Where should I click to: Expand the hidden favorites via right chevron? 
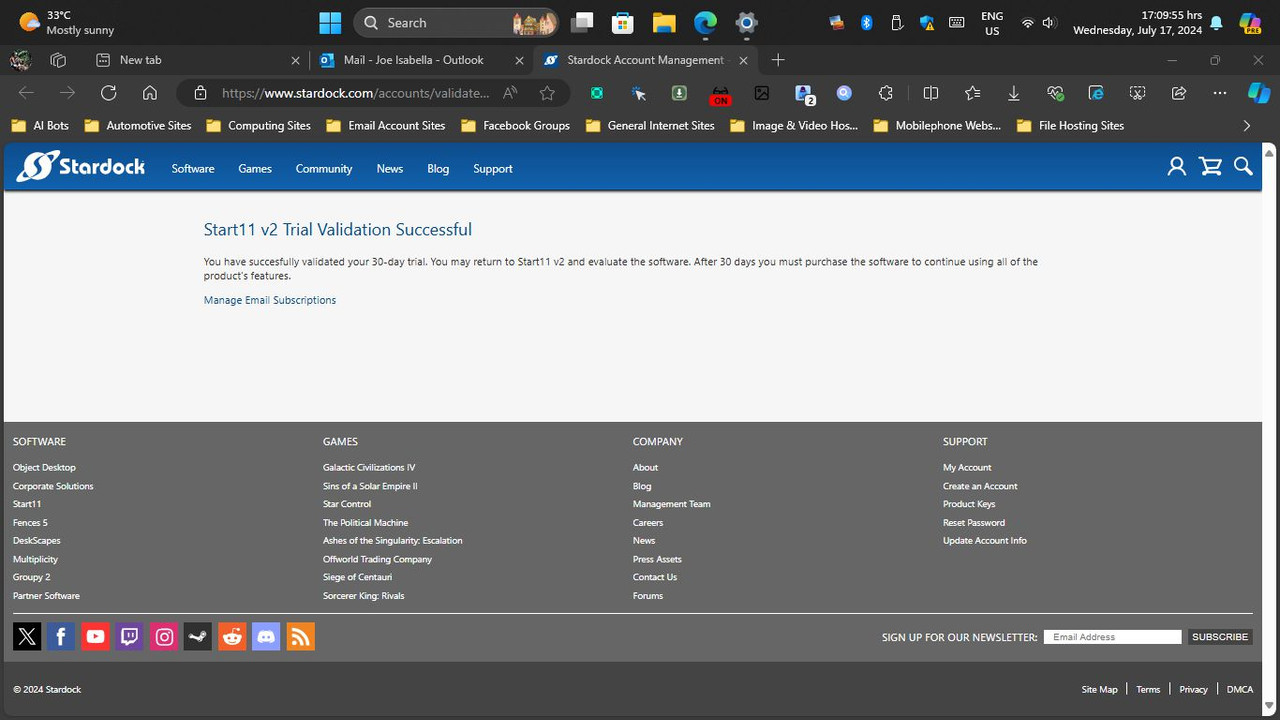coord(1246,125)
